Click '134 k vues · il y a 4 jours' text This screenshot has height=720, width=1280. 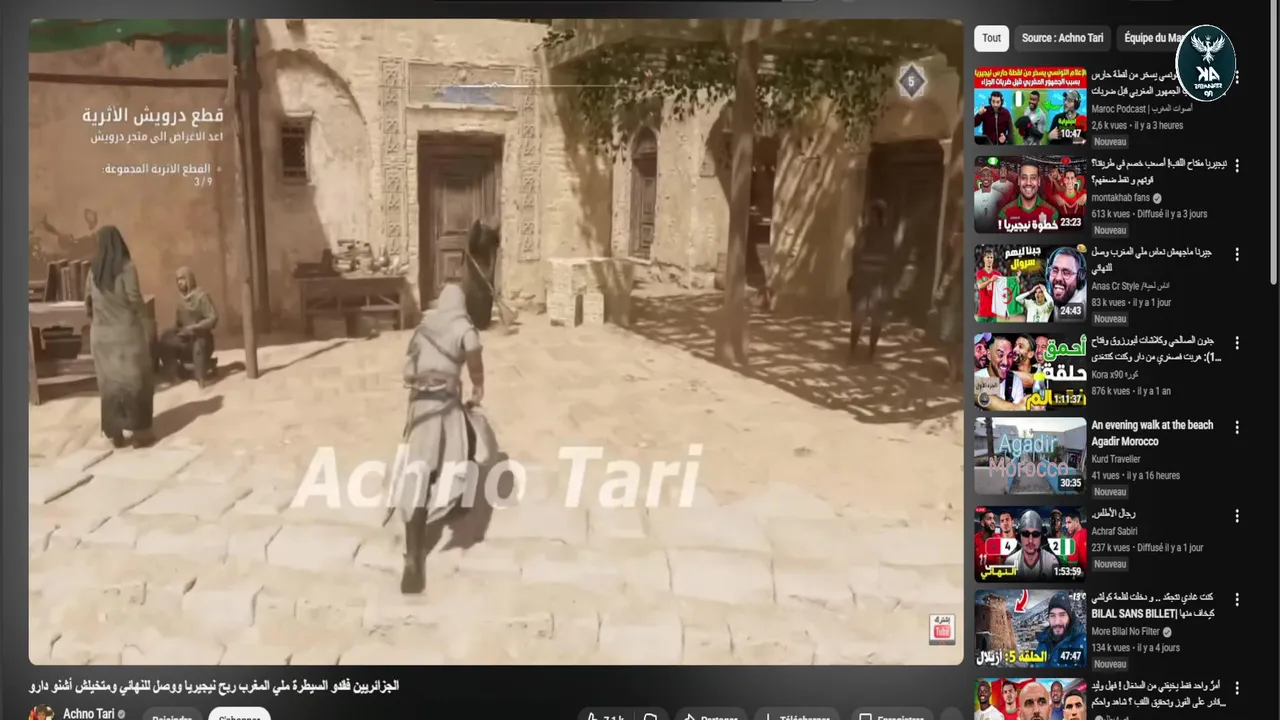coord(1136,647)
